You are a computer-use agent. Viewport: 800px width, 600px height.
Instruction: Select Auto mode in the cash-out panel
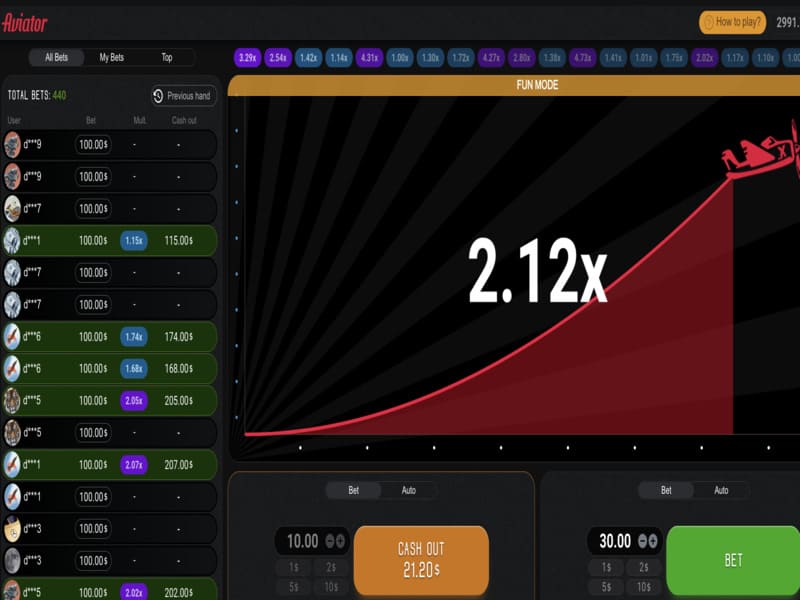pyautogui.click(x=409, y=490)
